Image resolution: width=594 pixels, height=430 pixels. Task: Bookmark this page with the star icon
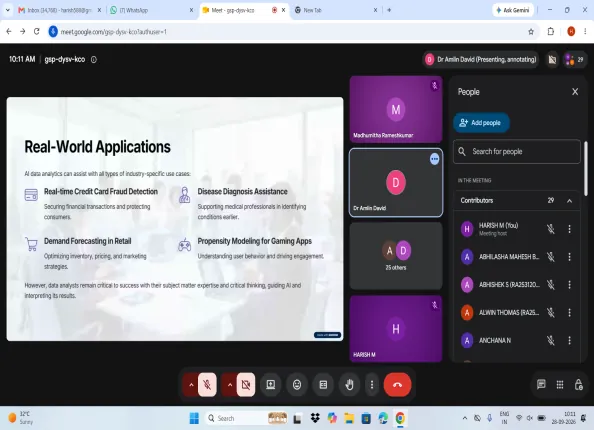click(x=531, y=32)
